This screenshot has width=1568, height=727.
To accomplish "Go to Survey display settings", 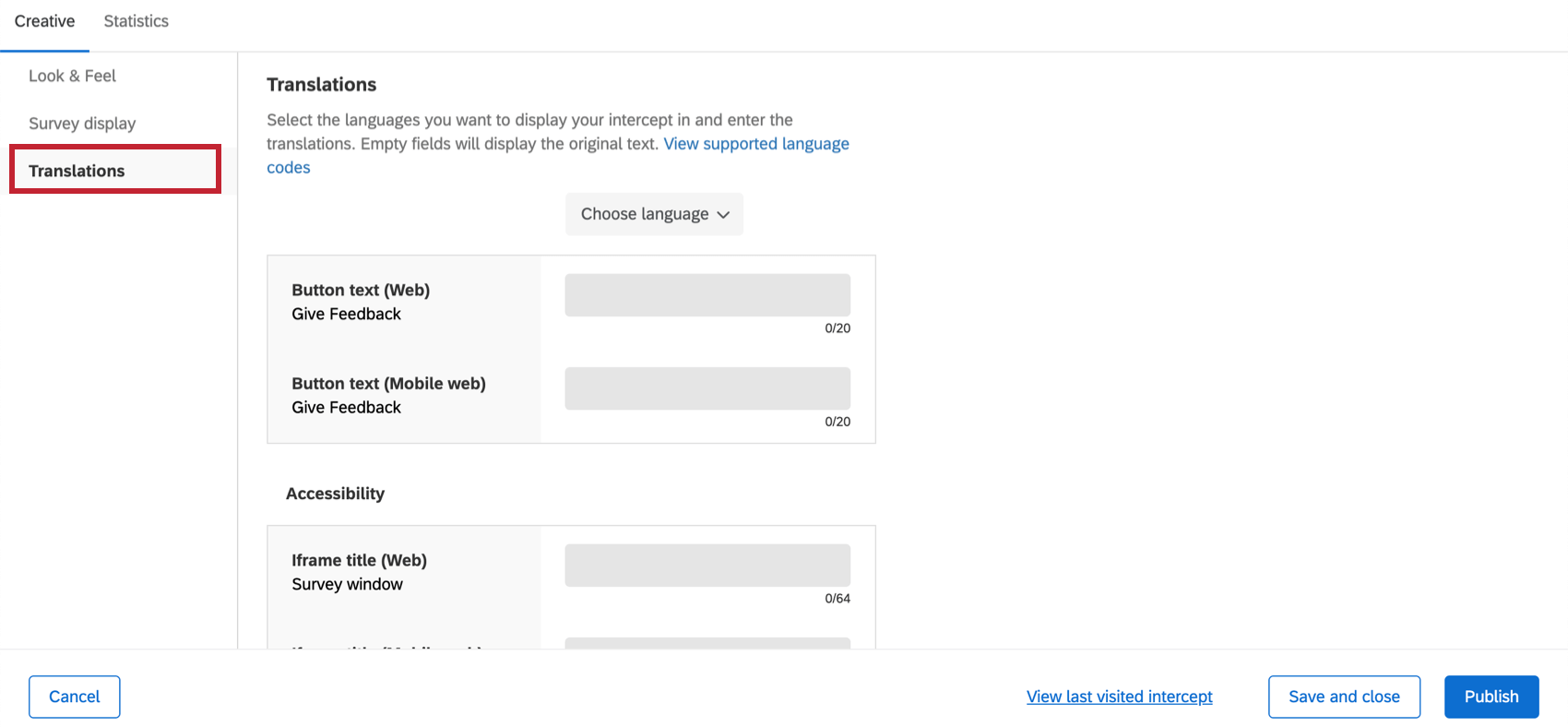I will [82, 124].
